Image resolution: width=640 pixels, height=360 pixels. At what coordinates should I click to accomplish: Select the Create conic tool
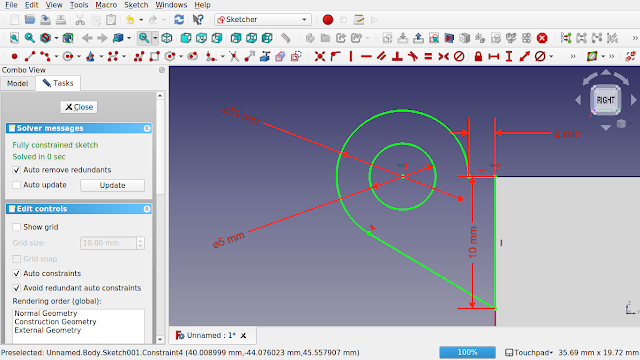(x=90, y=56)
